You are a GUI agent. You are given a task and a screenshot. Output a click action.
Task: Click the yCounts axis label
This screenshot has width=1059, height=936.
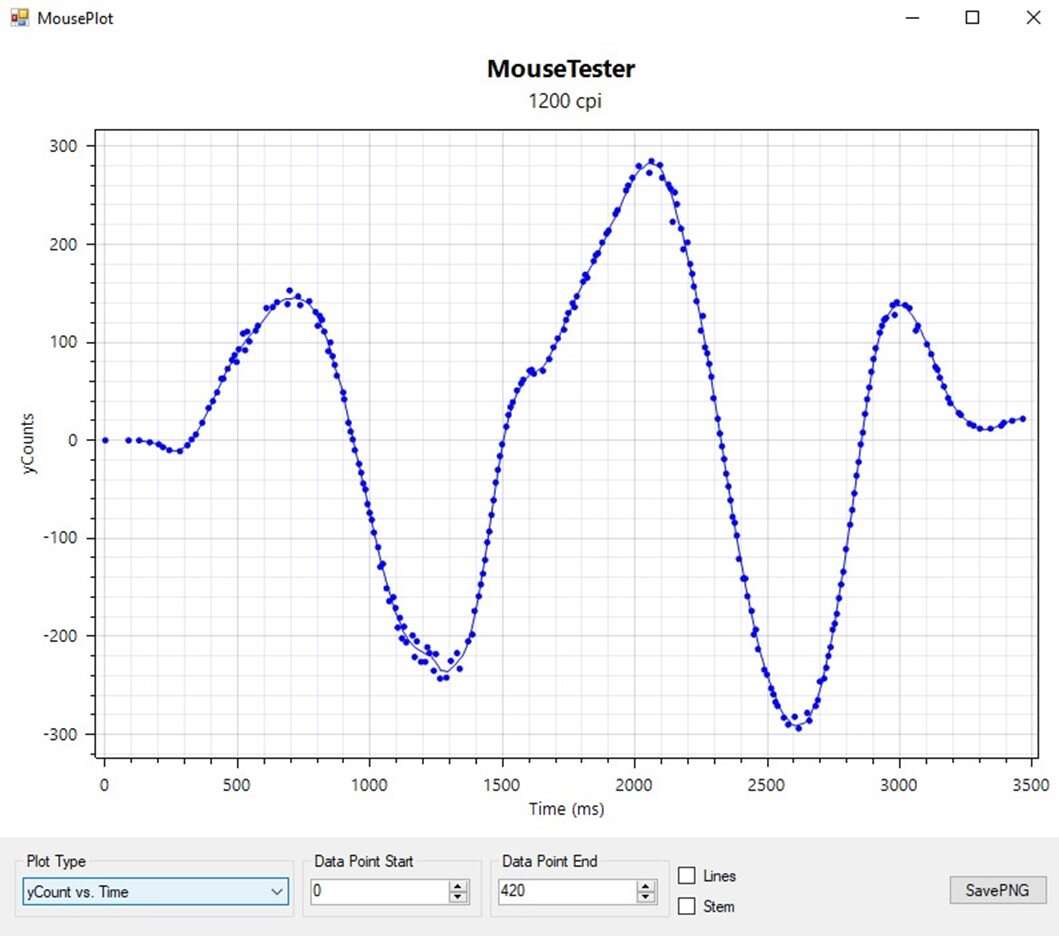click(29, 442)
